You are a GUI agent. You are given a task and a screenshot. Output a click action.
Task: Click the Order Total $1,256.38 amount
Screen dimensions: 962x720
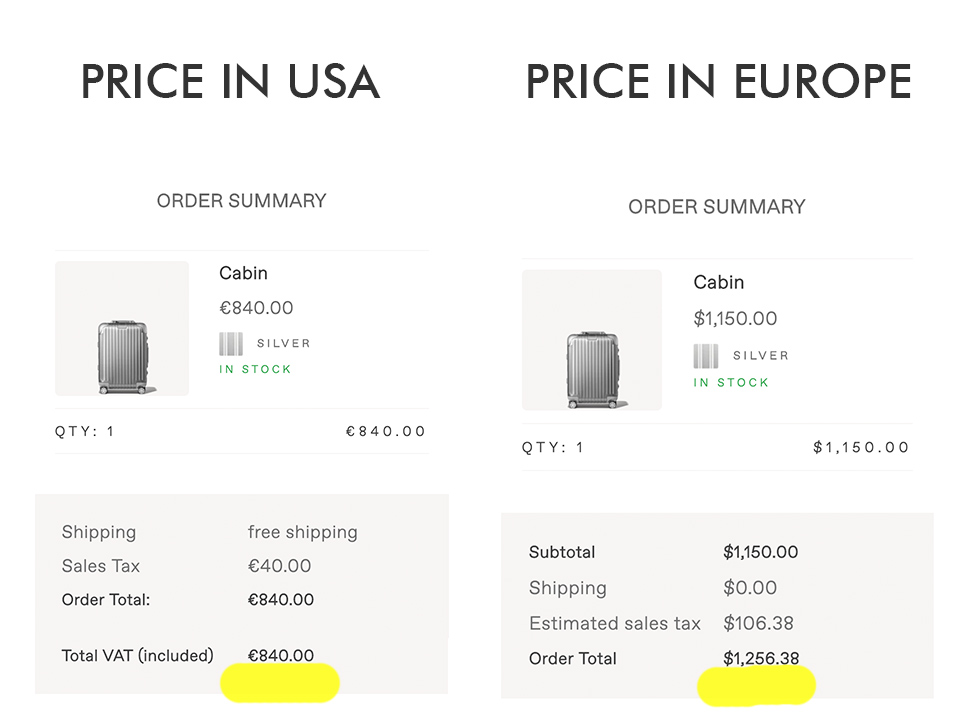pos(761,658)
